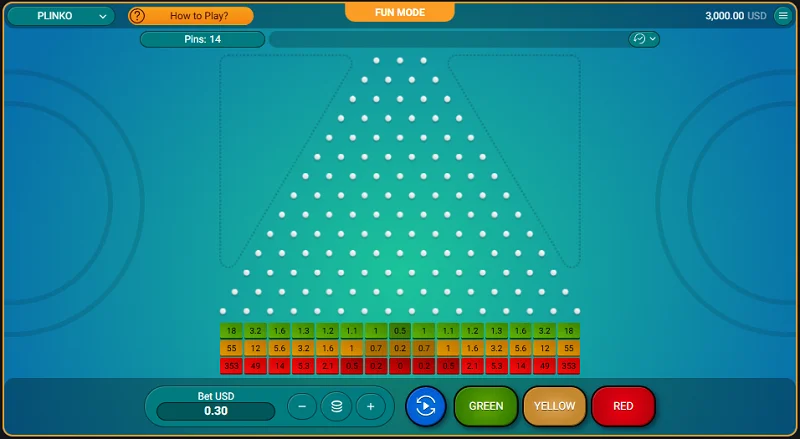Open the hamburger menu icon
800x439 pixels.
coord(782,16)
